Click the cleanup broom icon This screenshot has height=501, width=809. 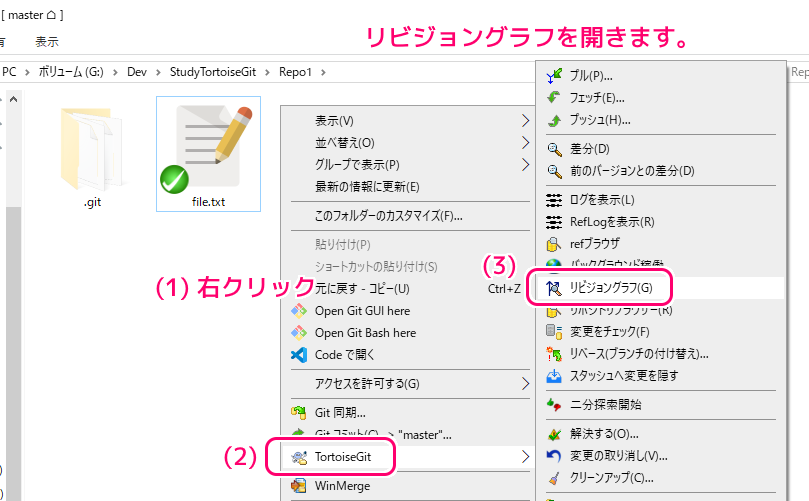(554, 478)
